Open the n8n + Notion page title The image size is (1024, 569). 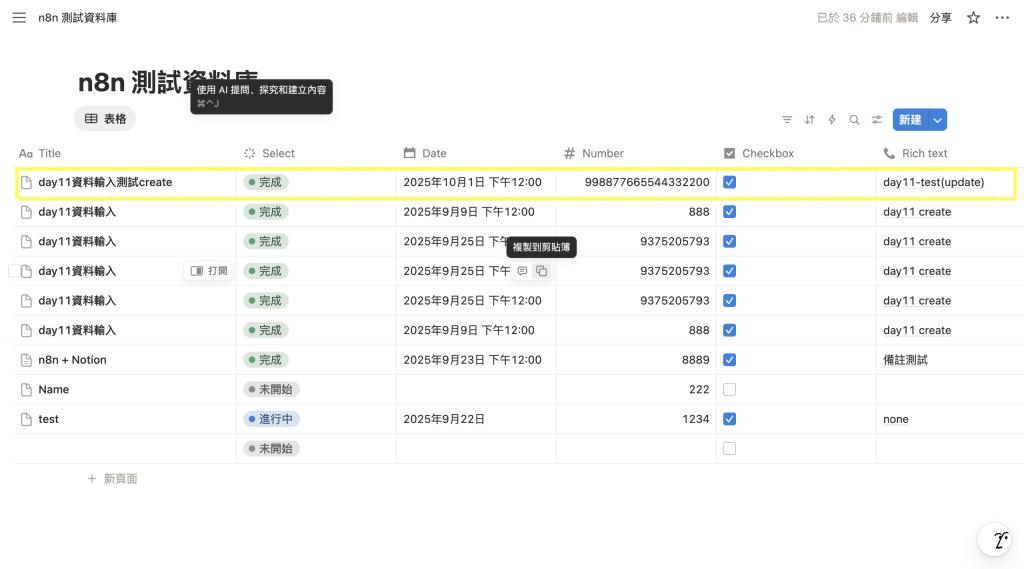[72, 360]
